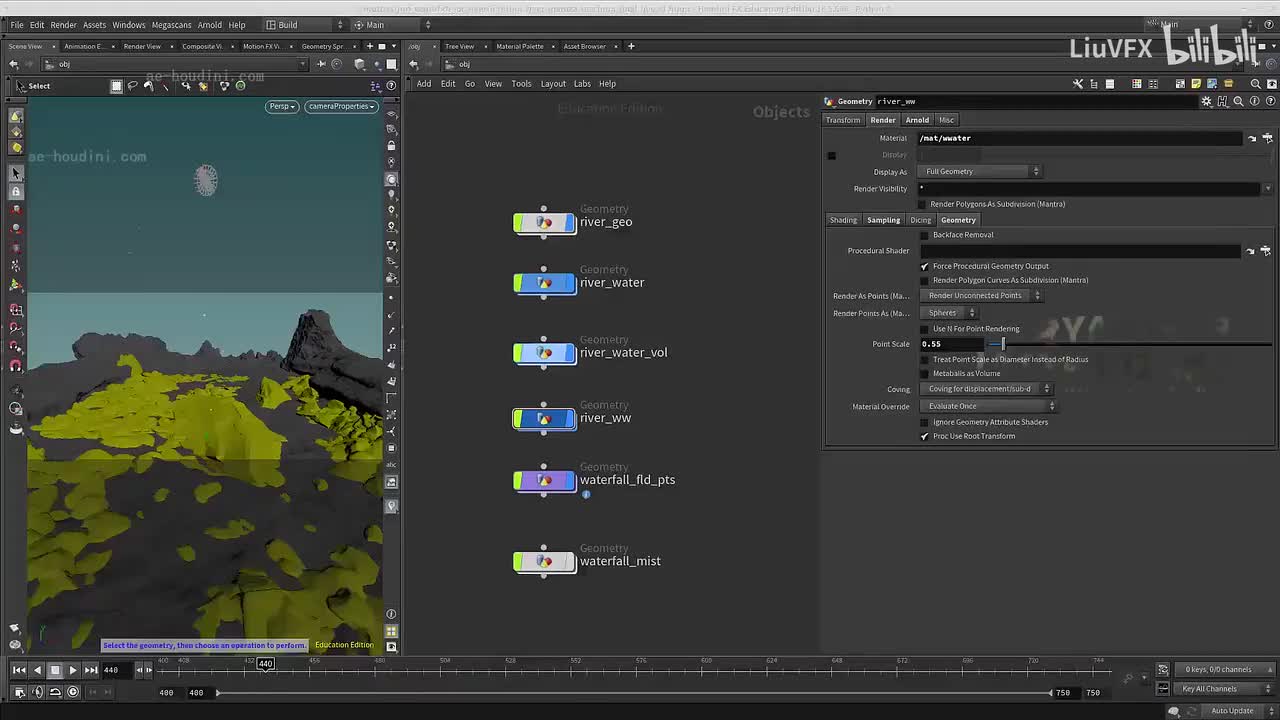Screen dimensions: 1280x720
Task: Select the waterfall_mist geometry node
Action: tap(545, 562)
